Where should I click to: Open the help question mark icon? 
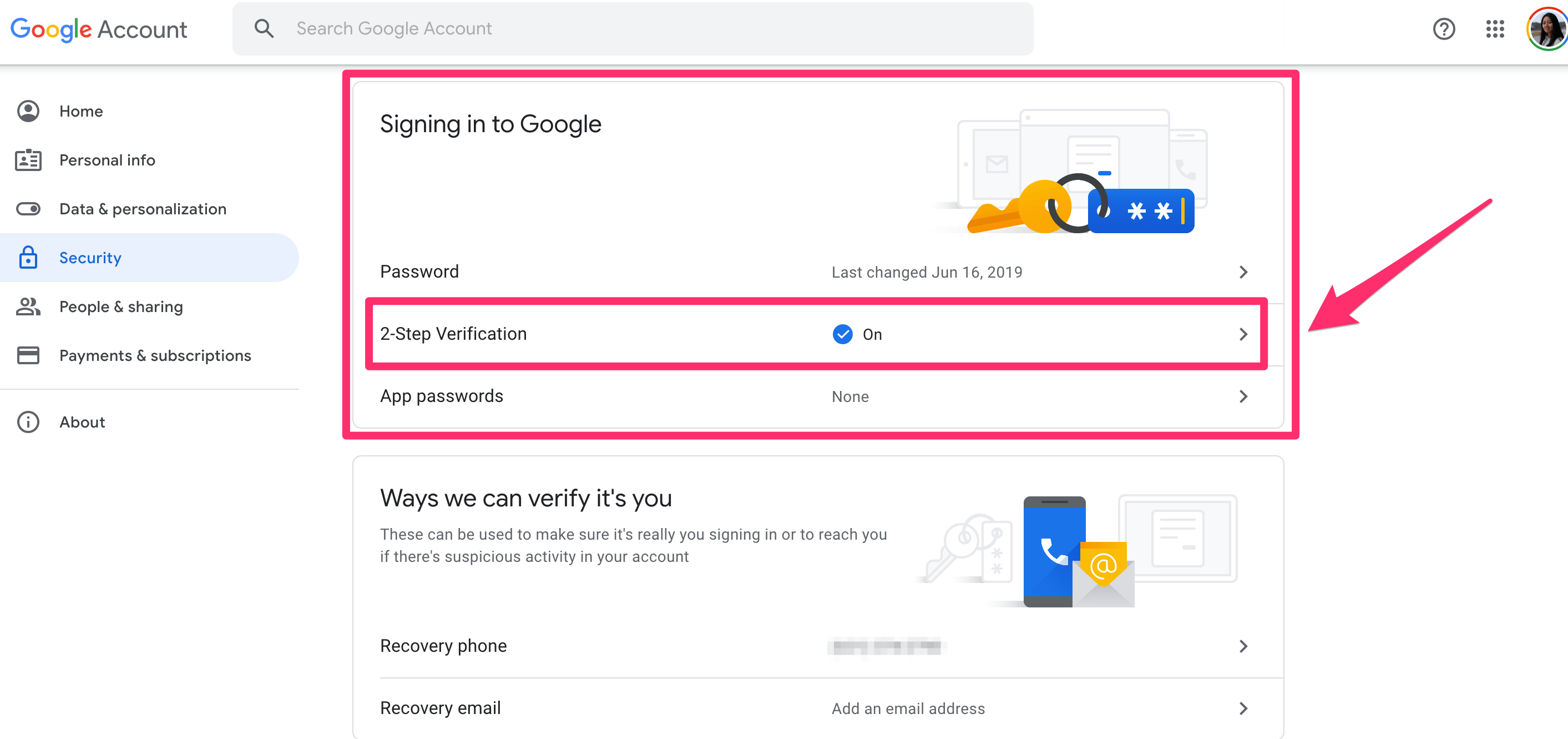(1444, 29)
